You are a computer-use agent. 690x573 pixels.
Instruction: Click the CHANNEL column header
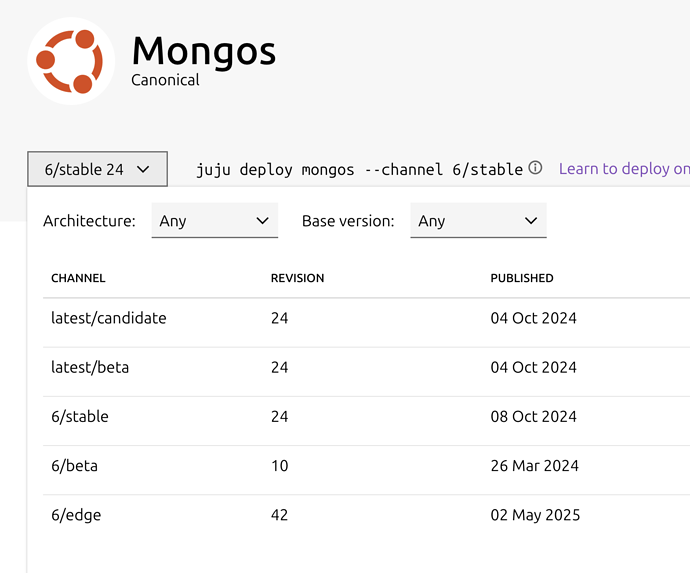[x=78, y=278]
